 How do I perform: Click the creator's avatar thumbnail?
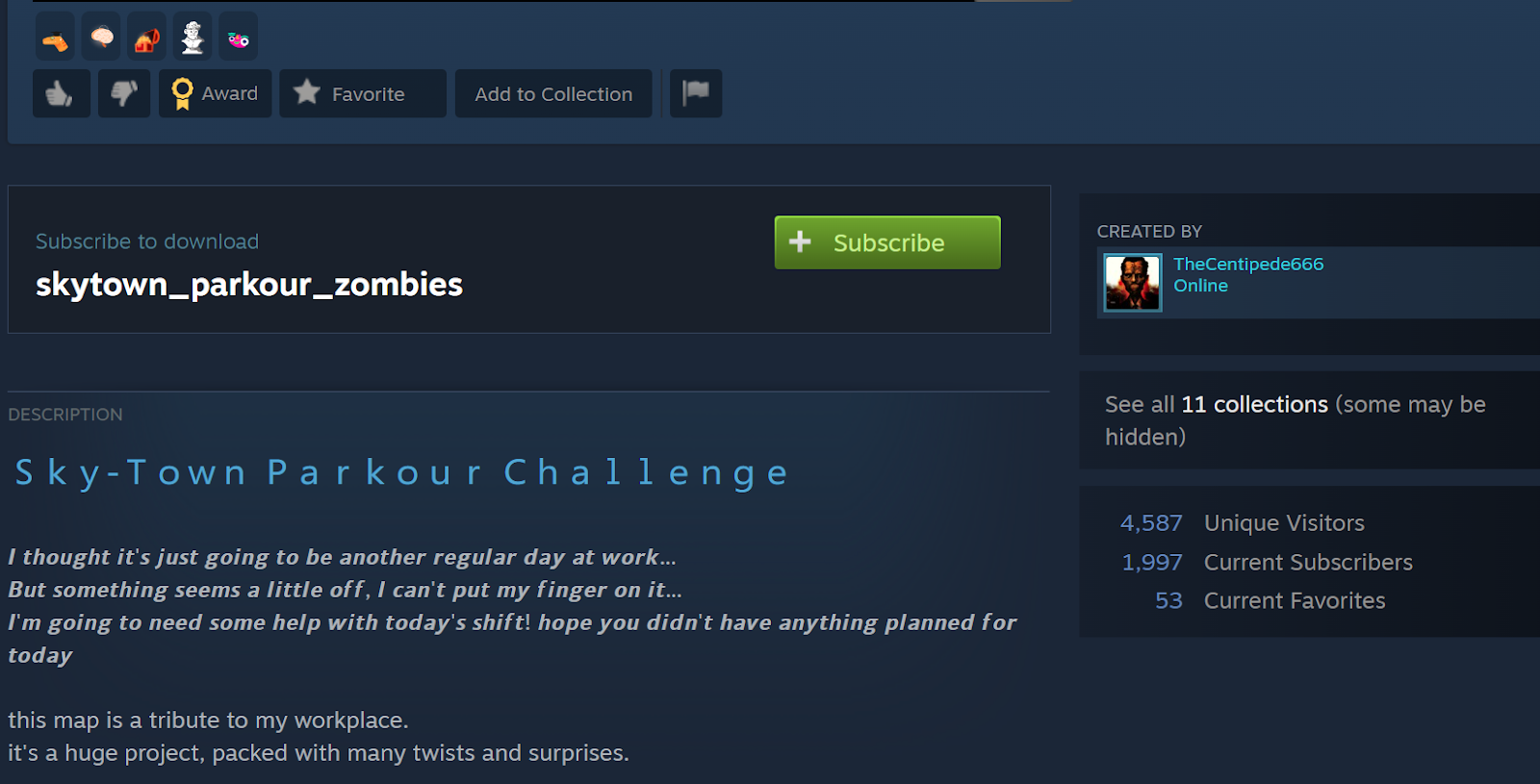tap(1133, 283)
